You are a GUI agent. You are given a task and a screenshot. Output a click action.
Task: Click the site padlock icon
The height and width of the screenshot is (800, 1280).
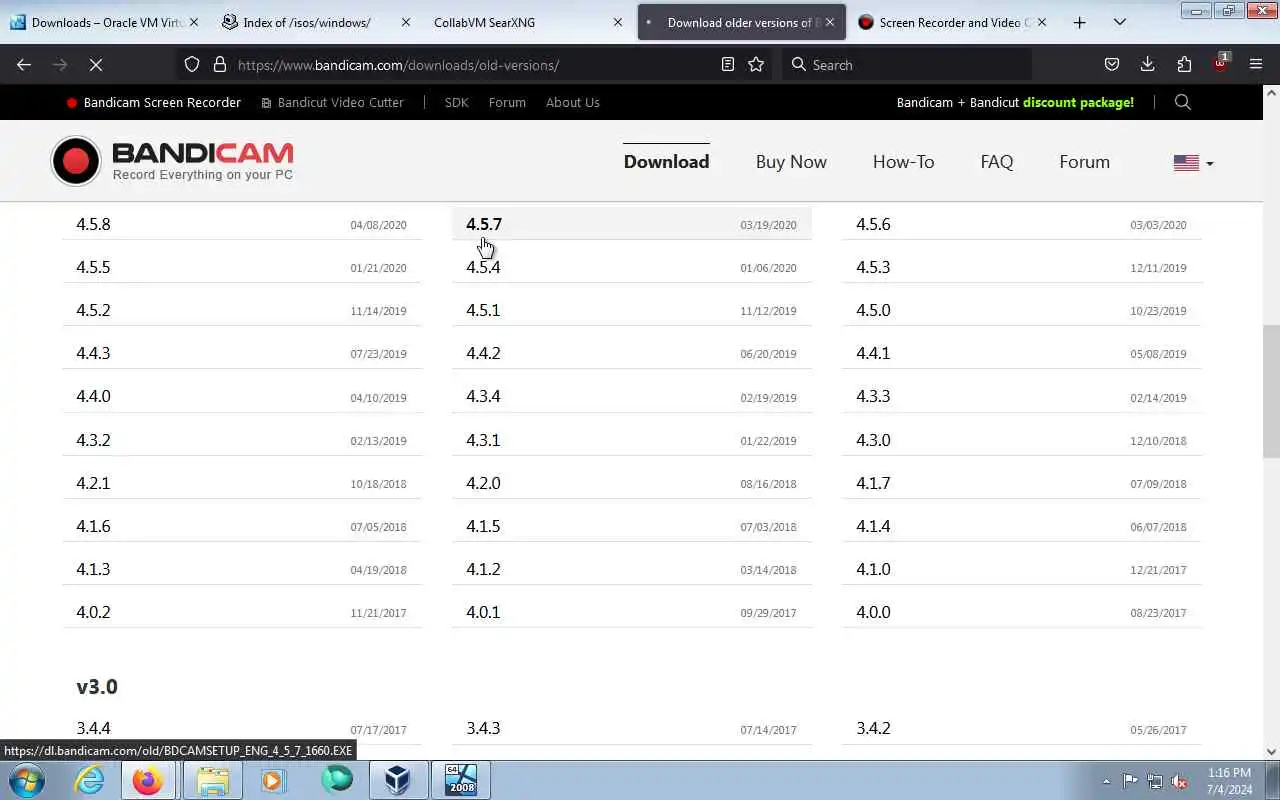tap(220, 64)
